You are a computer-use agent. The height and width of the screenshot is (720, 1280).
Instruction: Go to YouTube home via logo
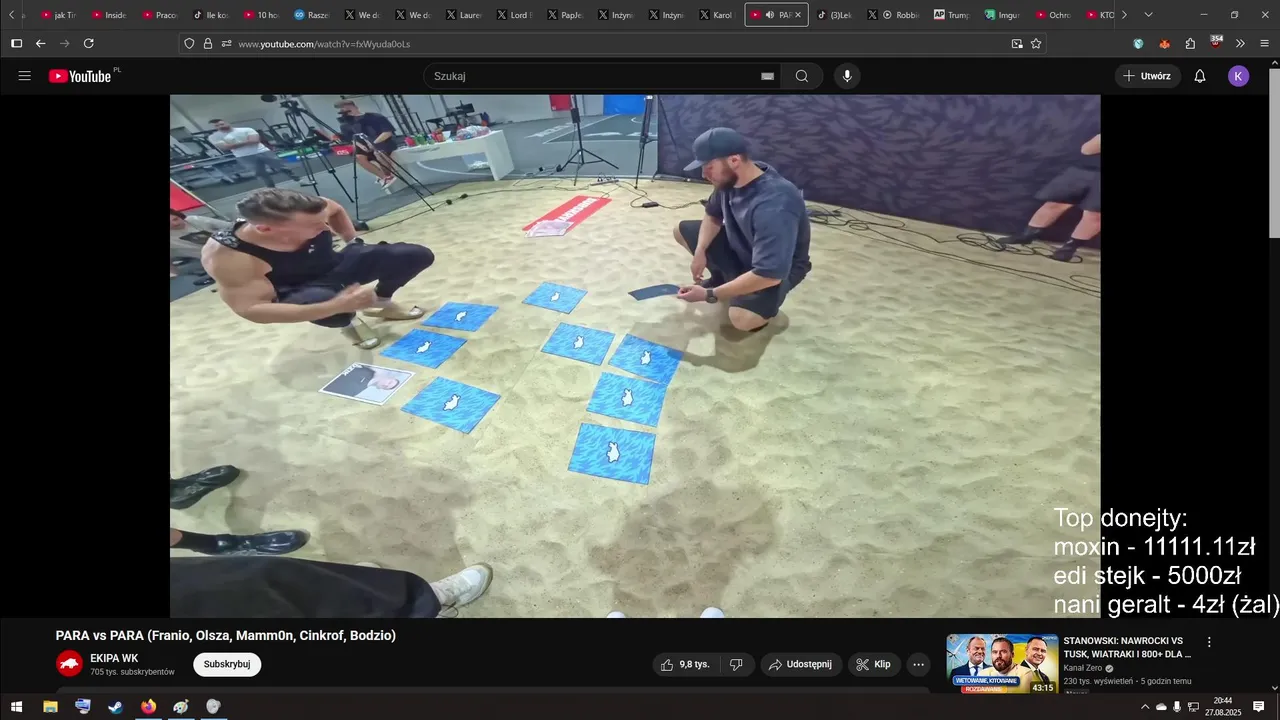click(x=80, y=76)
